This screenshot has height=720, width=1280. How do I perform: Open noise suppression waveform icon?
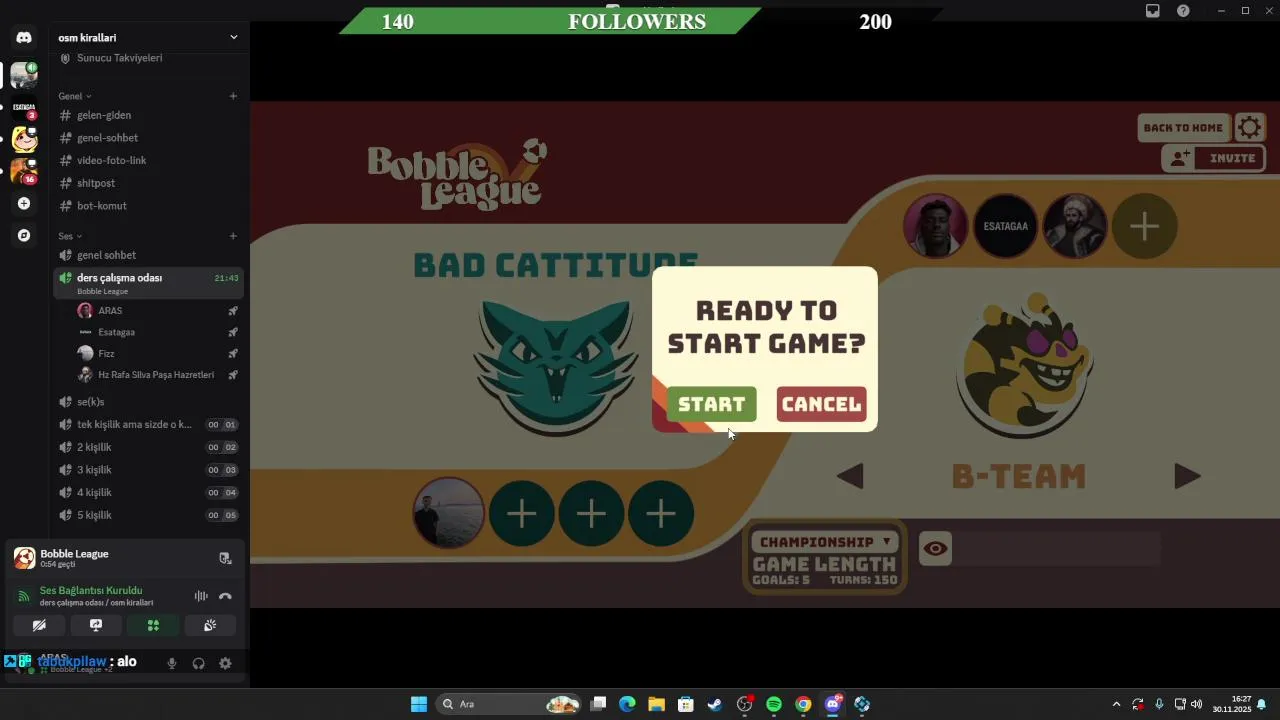[x=201, y=596]
